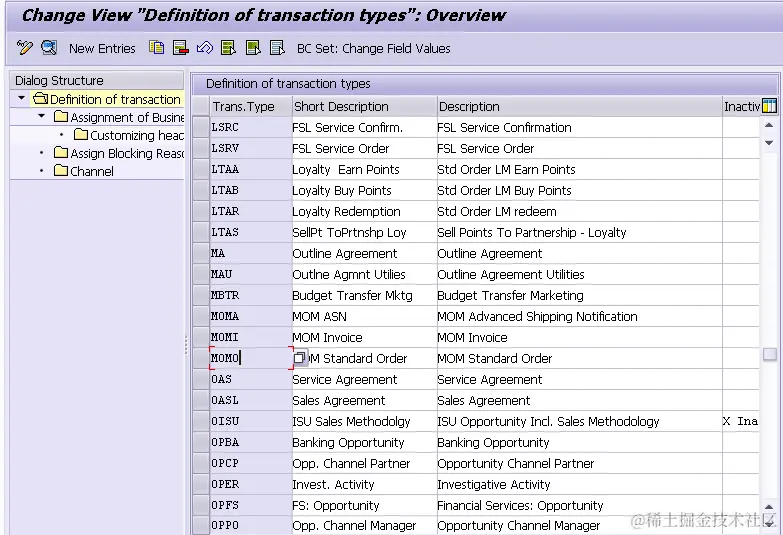Select row LSRC with row selector

tap(201, 127)
